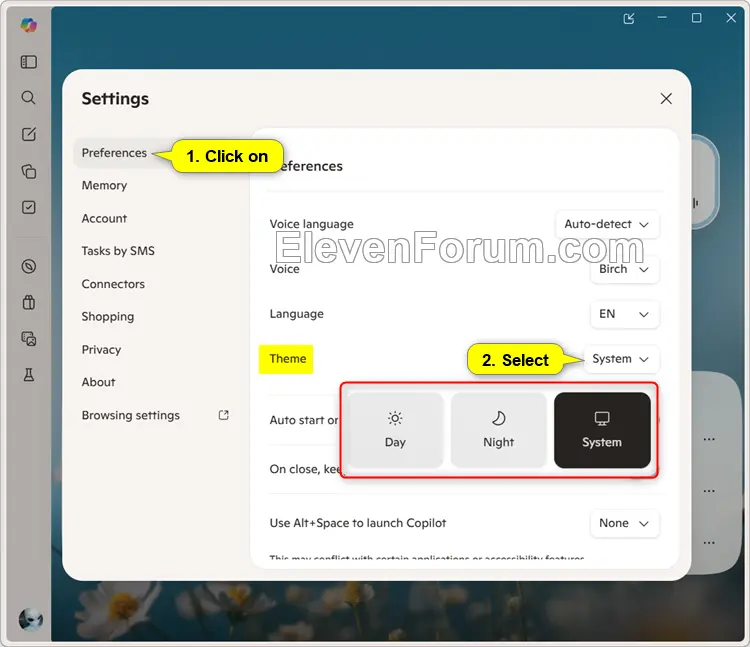This screenshot has height=647, width=750.
Task: Open the Discover compass icon
Action: coord(29,266)
